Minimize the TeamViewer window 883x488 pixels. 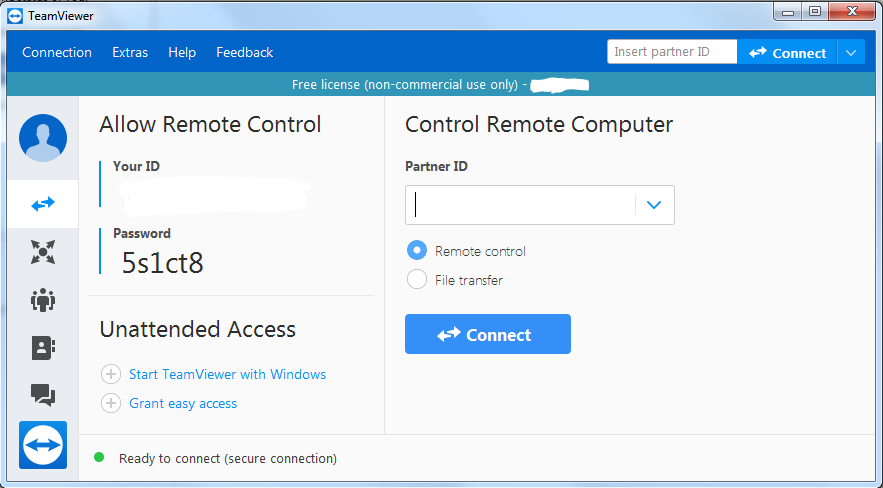pyautogui.click(x=788, y=11)
